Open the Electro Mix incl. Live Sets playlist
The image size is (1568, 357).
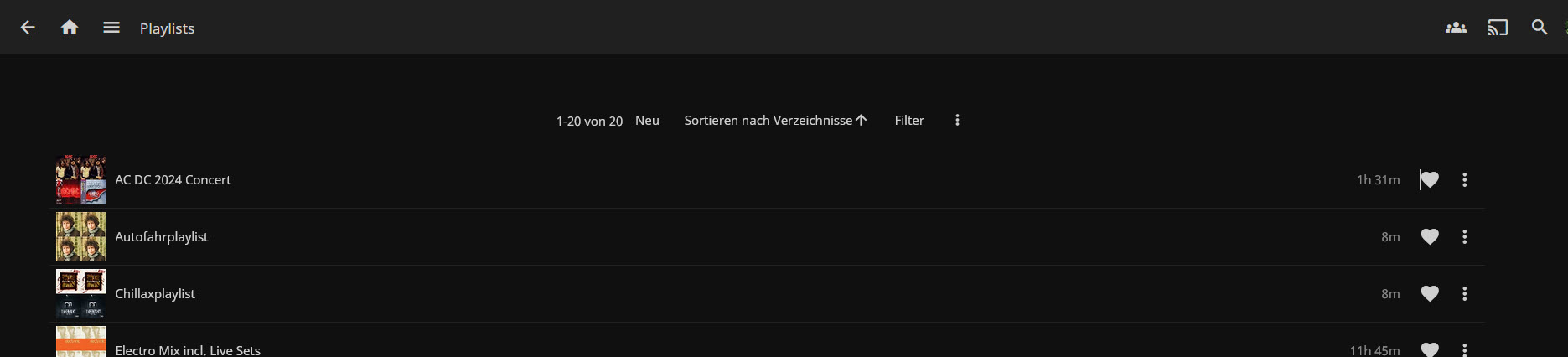pyautogui.click(x=188, y=350)
